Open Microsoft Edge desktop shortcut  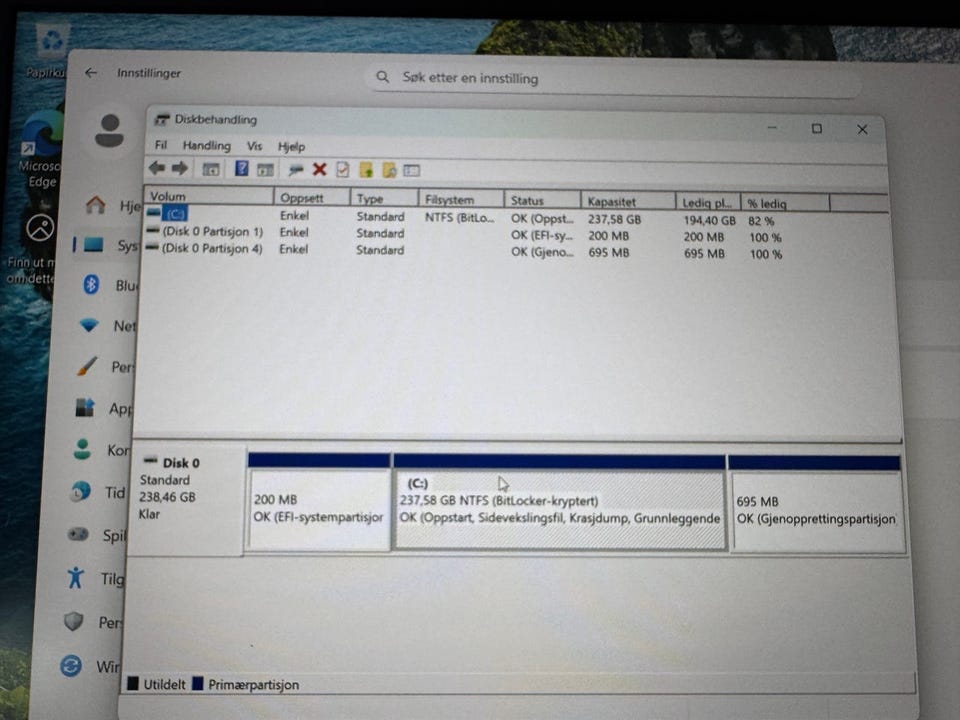tap(42, 150)
